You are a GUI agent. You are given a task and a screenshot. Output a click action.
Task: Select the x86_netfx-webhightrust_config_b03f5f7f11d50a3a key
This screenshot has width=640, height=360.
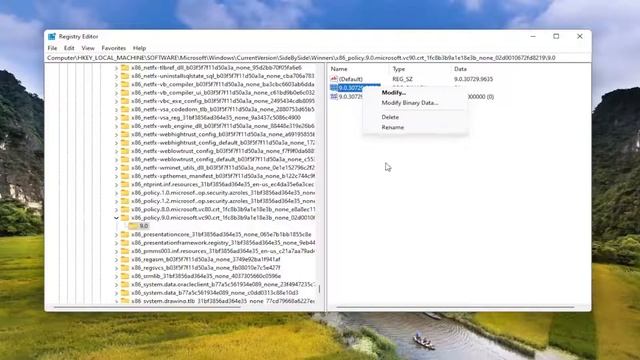pos(223,134)
